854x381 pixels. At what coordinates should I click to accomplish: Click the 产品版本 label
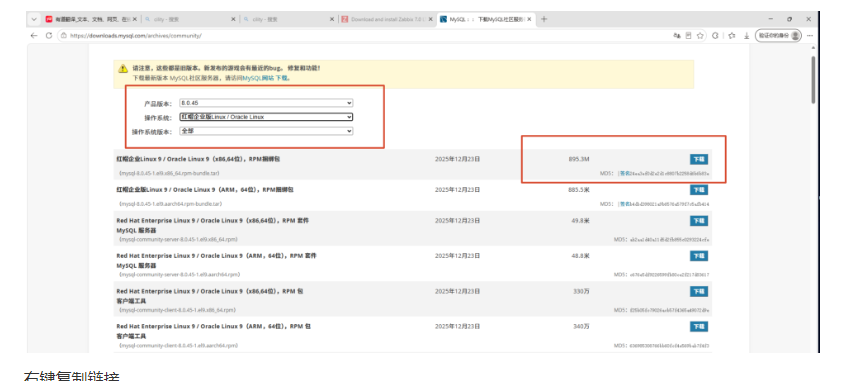tap(158, 103)
